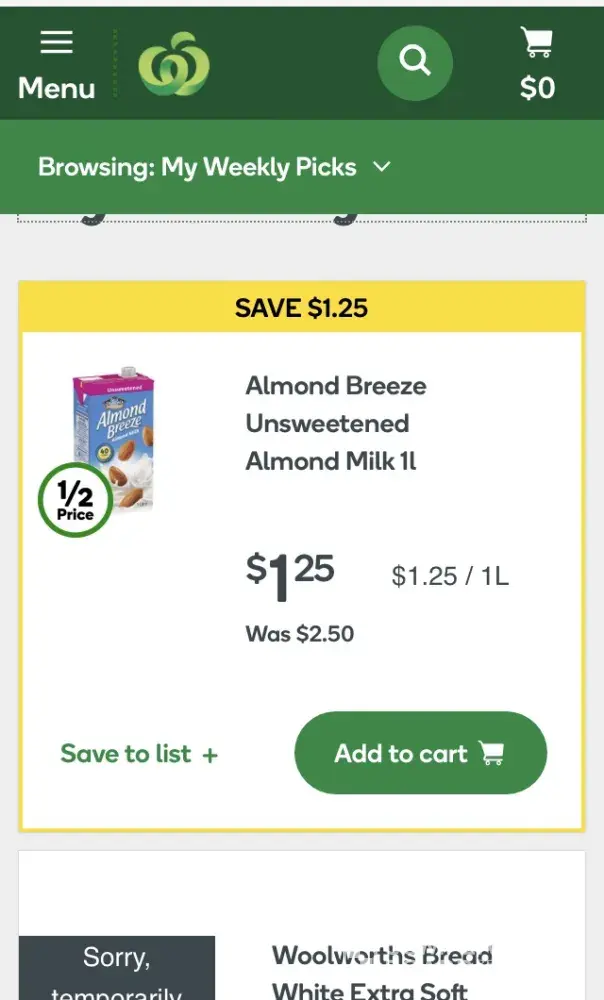This screenshot has height=1000, width=604.
Task: Open Almond Breeze Unsweetened Almond Milk title
Action: (x=336, y=423)
